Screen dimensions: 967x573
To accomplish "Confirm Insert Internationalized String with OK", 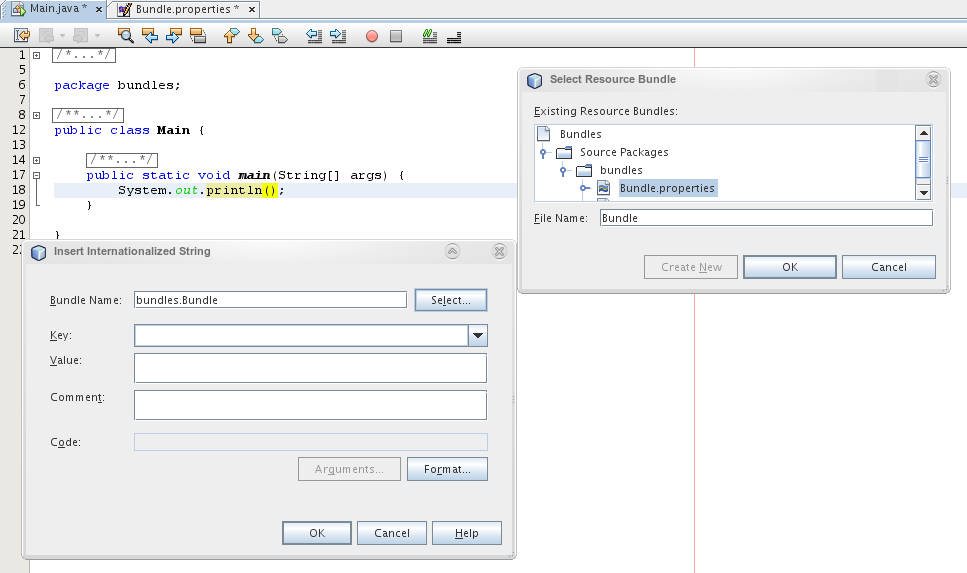I will 317,533.
